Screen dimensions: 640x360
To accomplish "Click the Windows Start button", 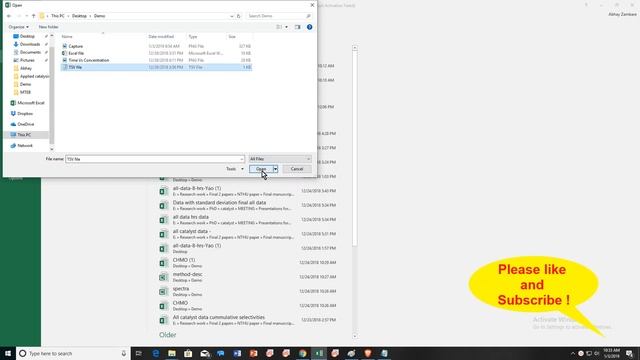I will click(8, 353).
